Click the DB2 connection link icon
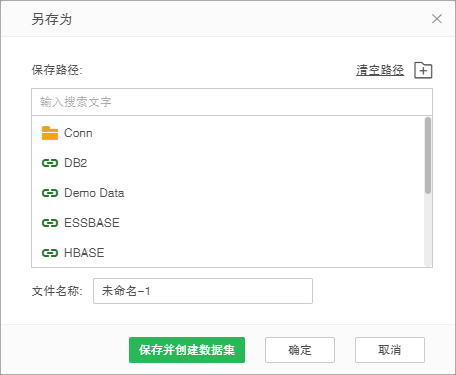The height and width of the screenshot is (375, 456). point(50,163)
